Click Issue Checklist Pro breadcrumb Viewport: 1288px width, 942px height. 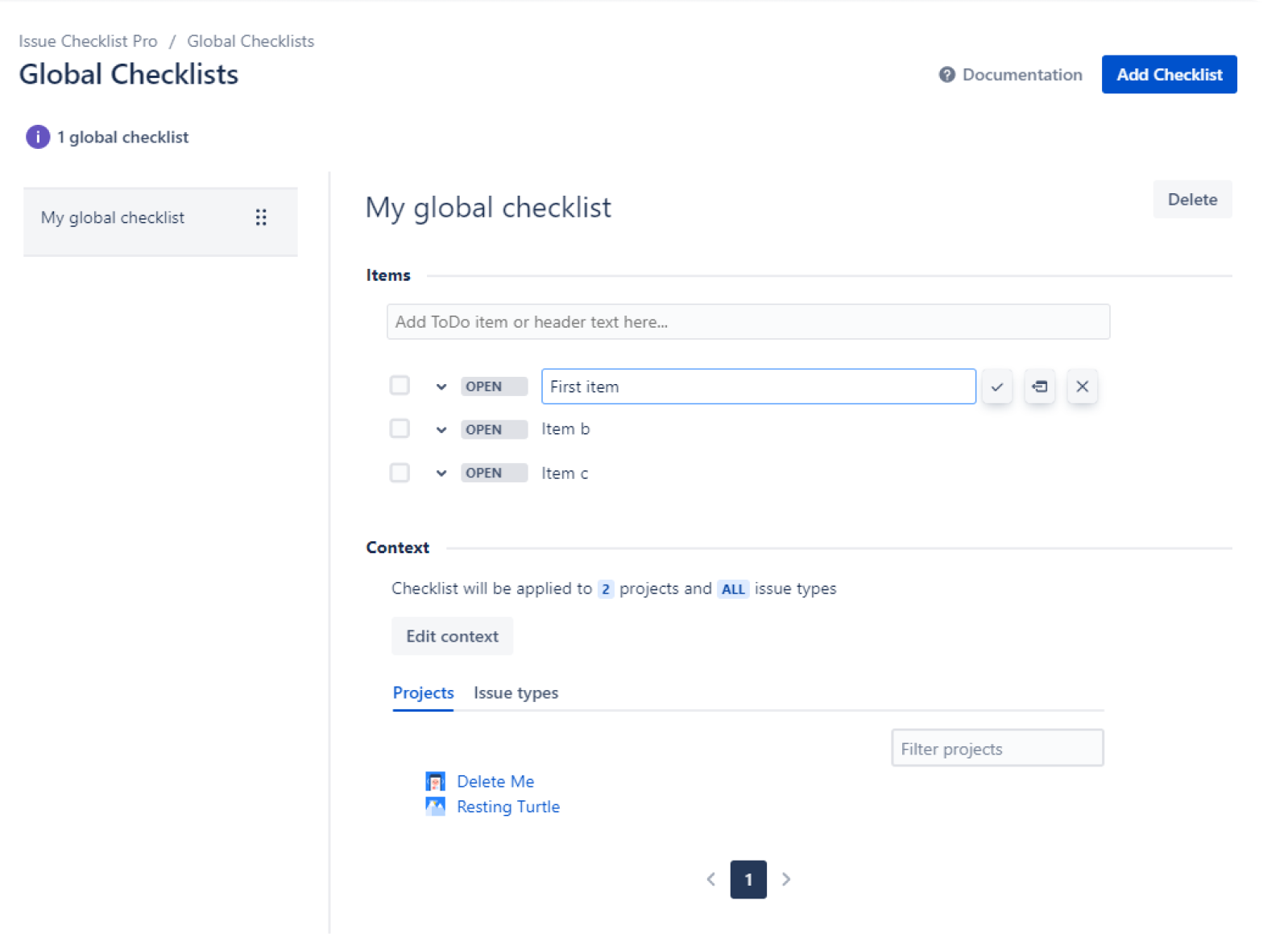coord(88,41)
